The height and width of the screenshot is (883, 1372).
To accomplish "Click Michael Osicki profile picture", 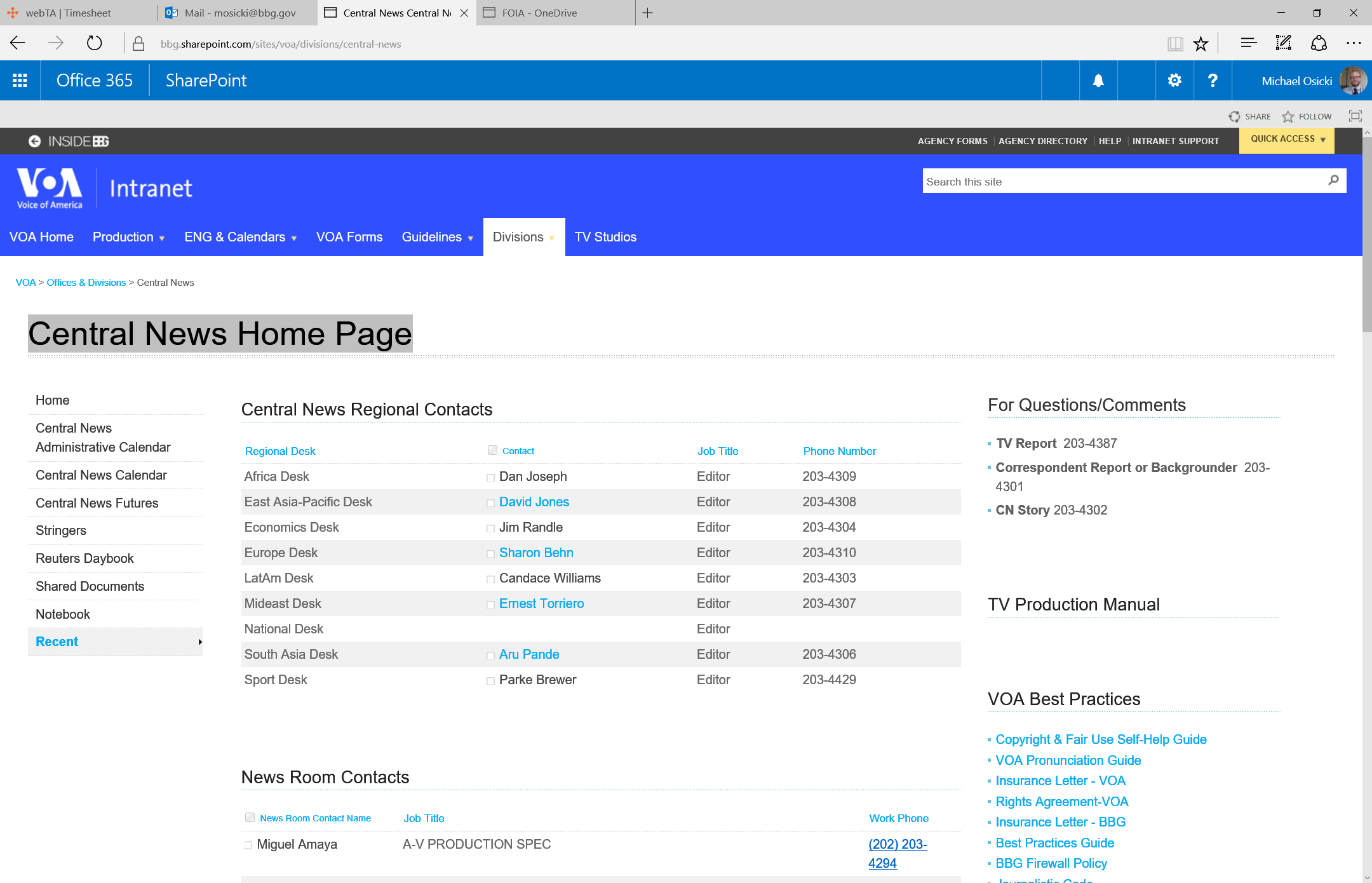I will pyautogui.click(x=1352, y=81).
